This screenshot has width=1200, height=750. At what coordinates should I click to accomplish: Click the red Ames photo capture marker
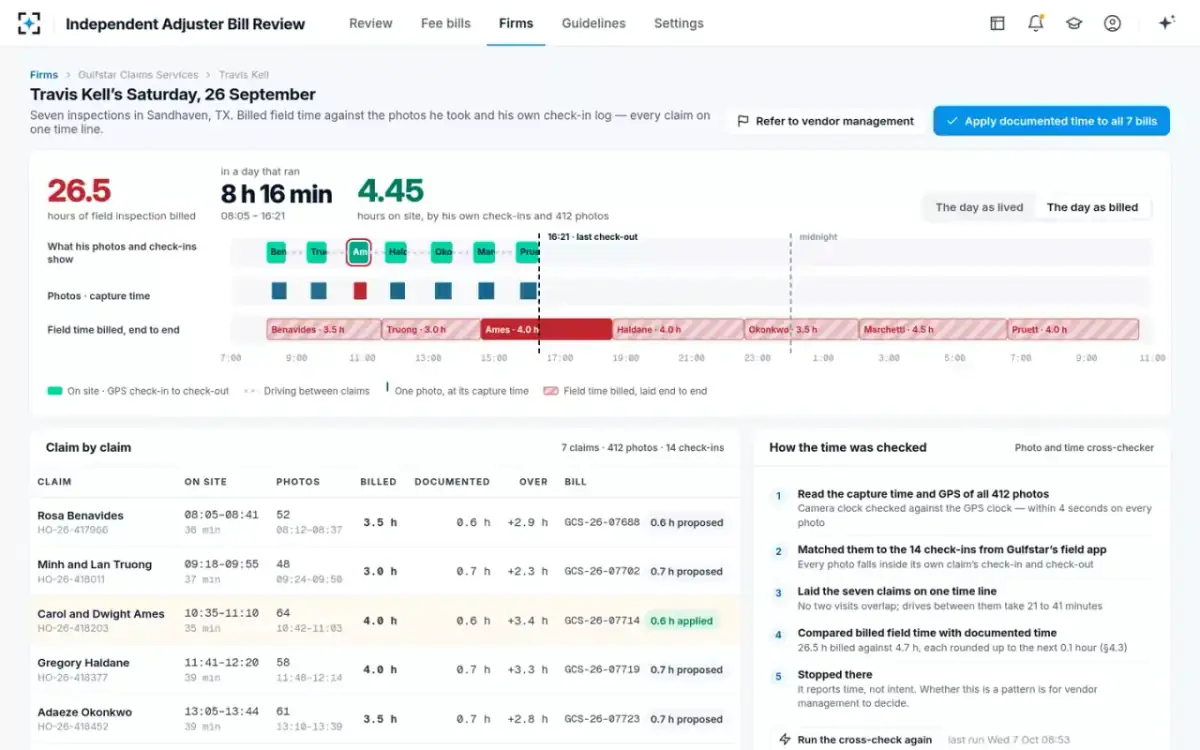click(x=360, y=291)
